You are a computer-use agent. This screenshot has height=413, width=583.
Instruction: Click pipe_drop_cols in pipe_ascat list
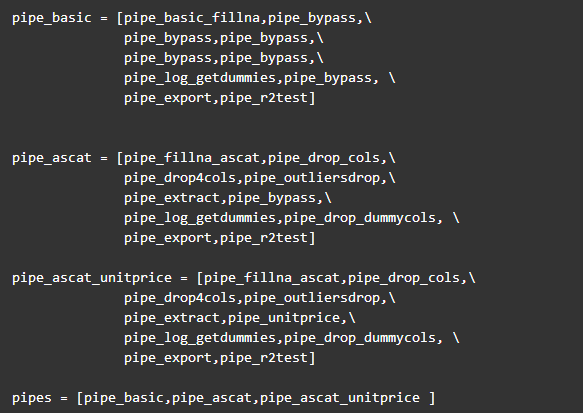coord(324,158)
